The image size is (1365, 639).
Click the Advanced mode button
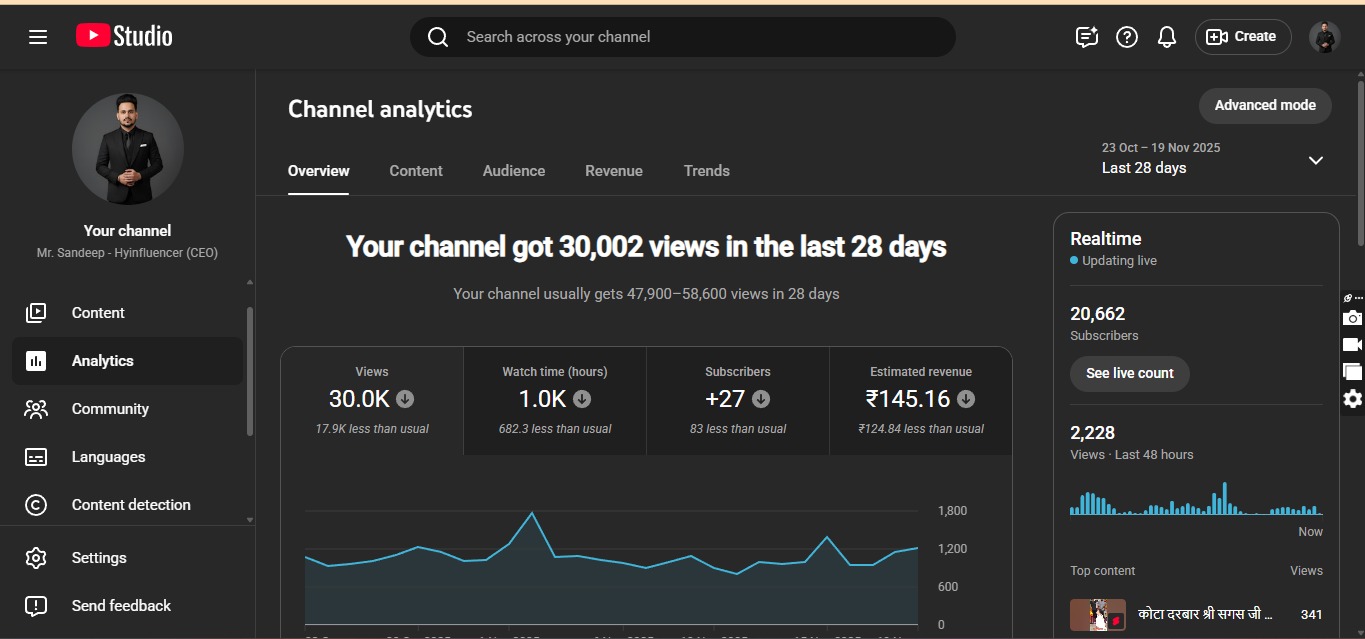click(x=1265, y=105)
